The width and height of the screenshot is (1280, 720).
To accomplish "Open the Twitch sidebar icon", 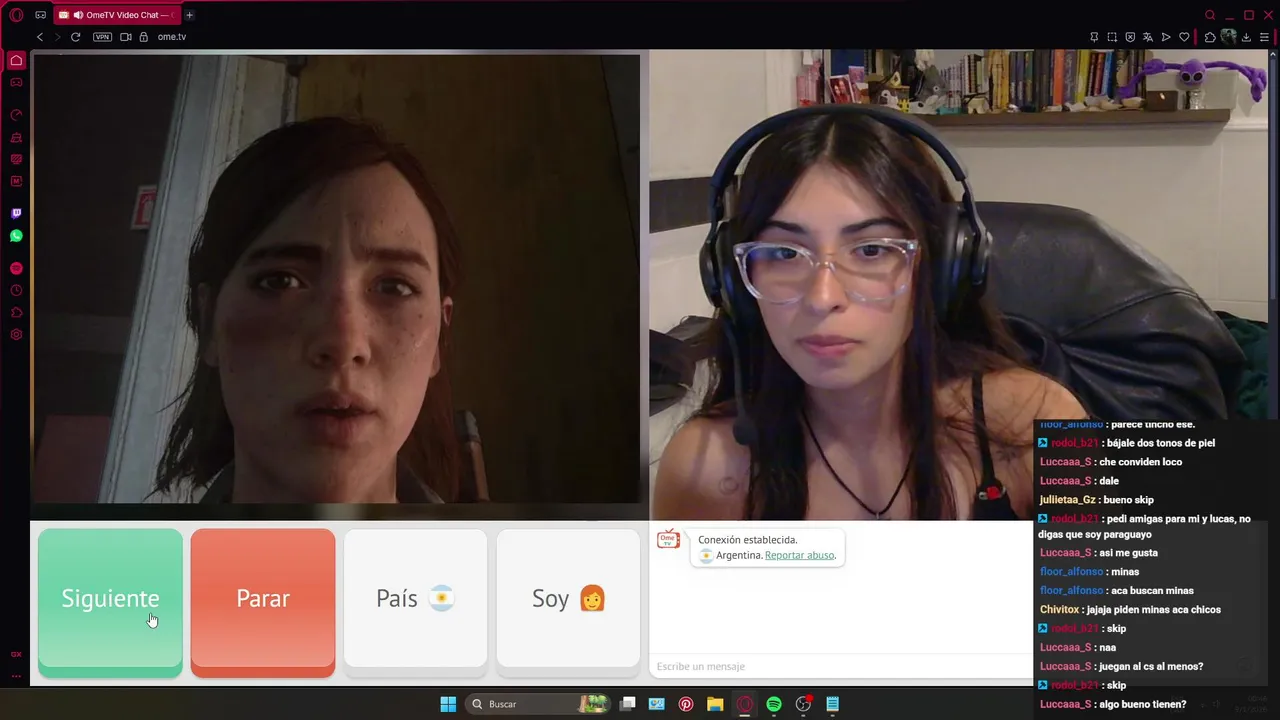I will (16, 213).
